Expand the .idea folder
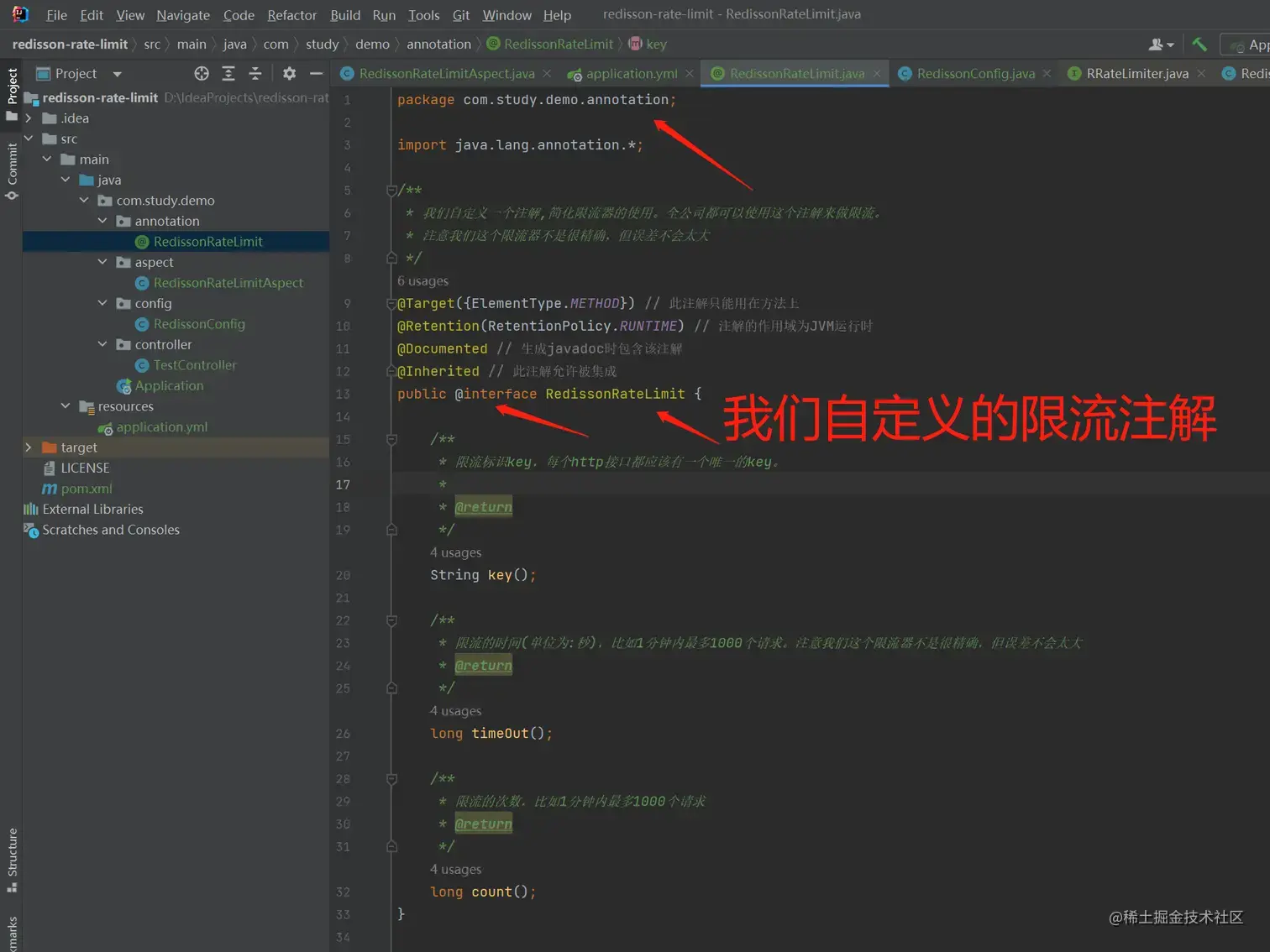The height and width of the screenshot is (952, 1270). click(x=29, y=118)
